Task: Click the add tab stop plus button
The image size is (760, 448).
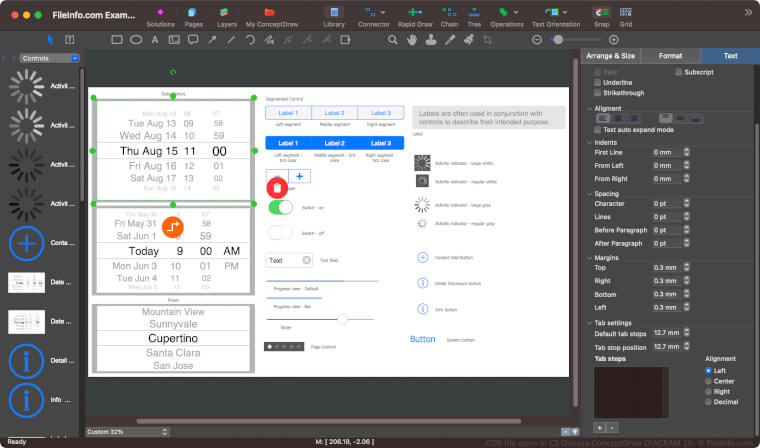Action: coord(599,427)
